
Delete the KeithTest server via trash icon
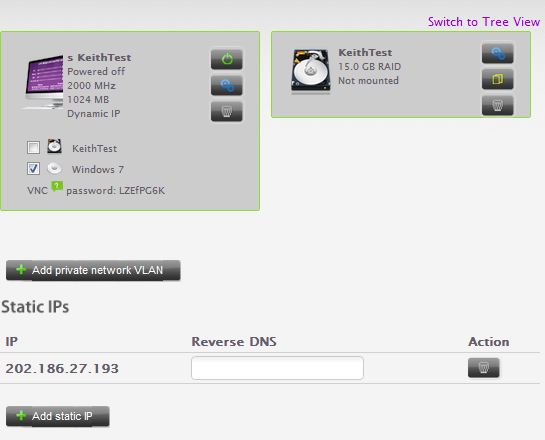click(x=227, y=112)
